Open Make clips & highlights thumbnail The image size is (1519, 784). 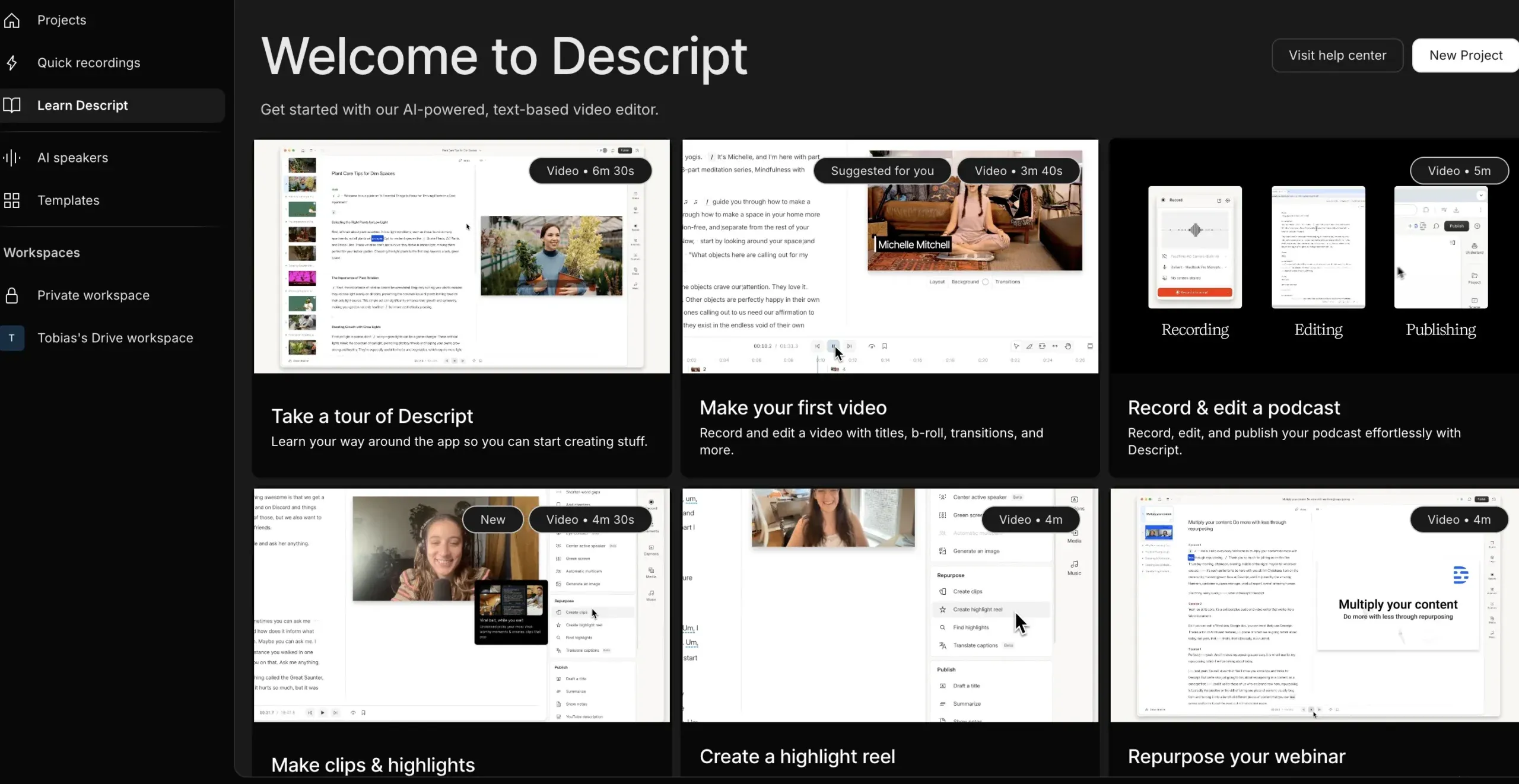click(462, 605)
